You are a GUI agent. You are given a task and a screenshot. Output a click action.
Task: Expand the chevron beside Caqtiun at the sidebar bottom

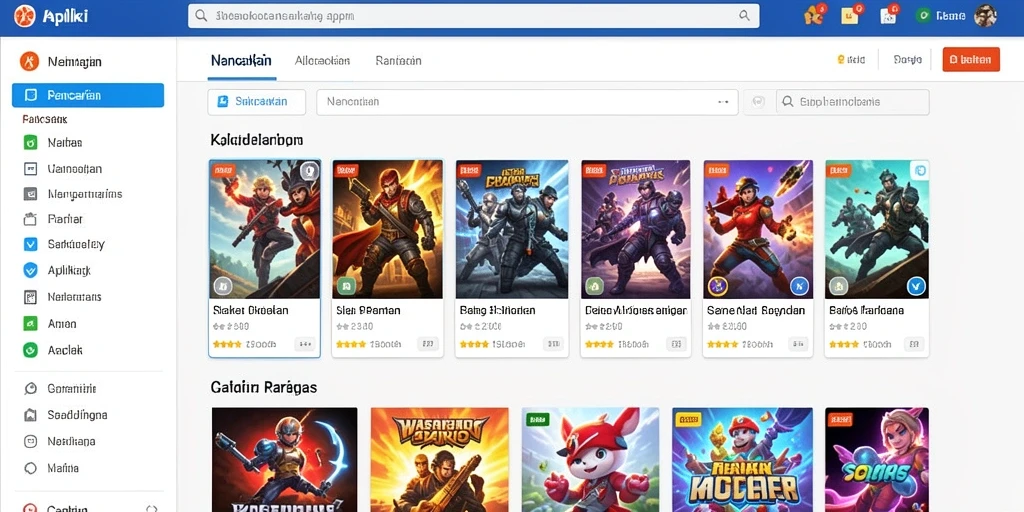coord(152,509)
